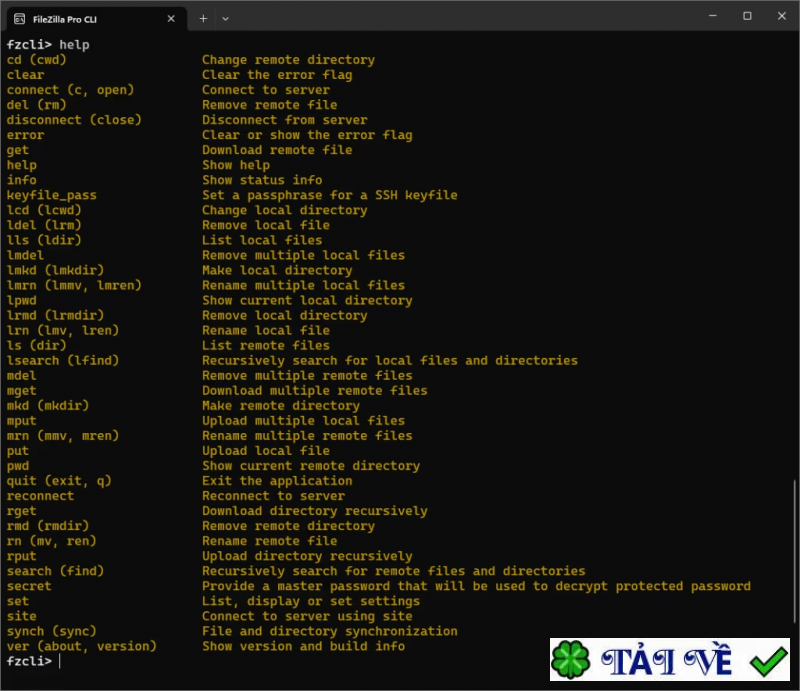Select the FileZilla Pro CLI tab
The image size is (800, 691).
[95, 19]
